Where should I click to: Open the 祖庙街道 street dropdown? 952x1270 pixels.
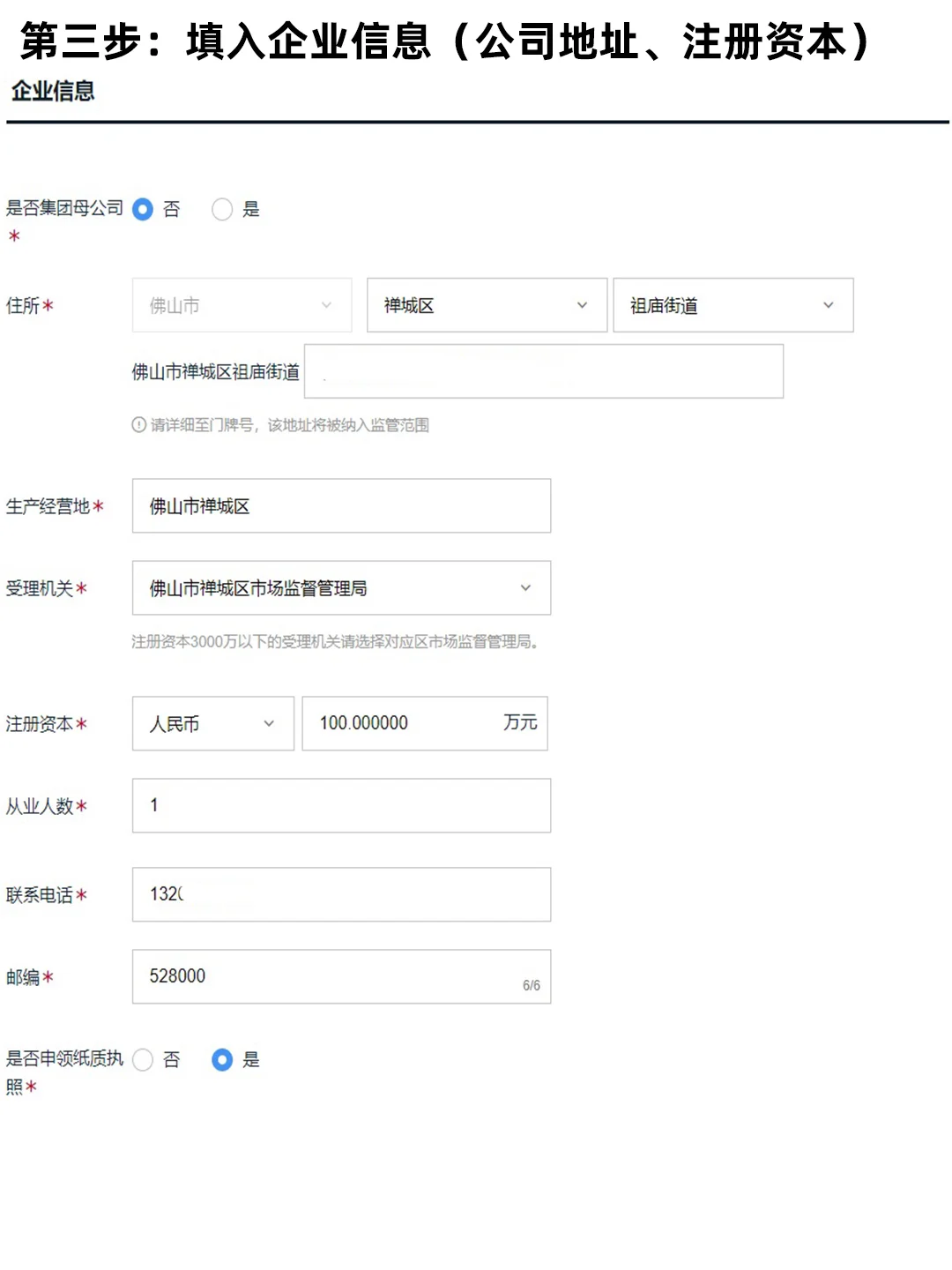(733, 305)
